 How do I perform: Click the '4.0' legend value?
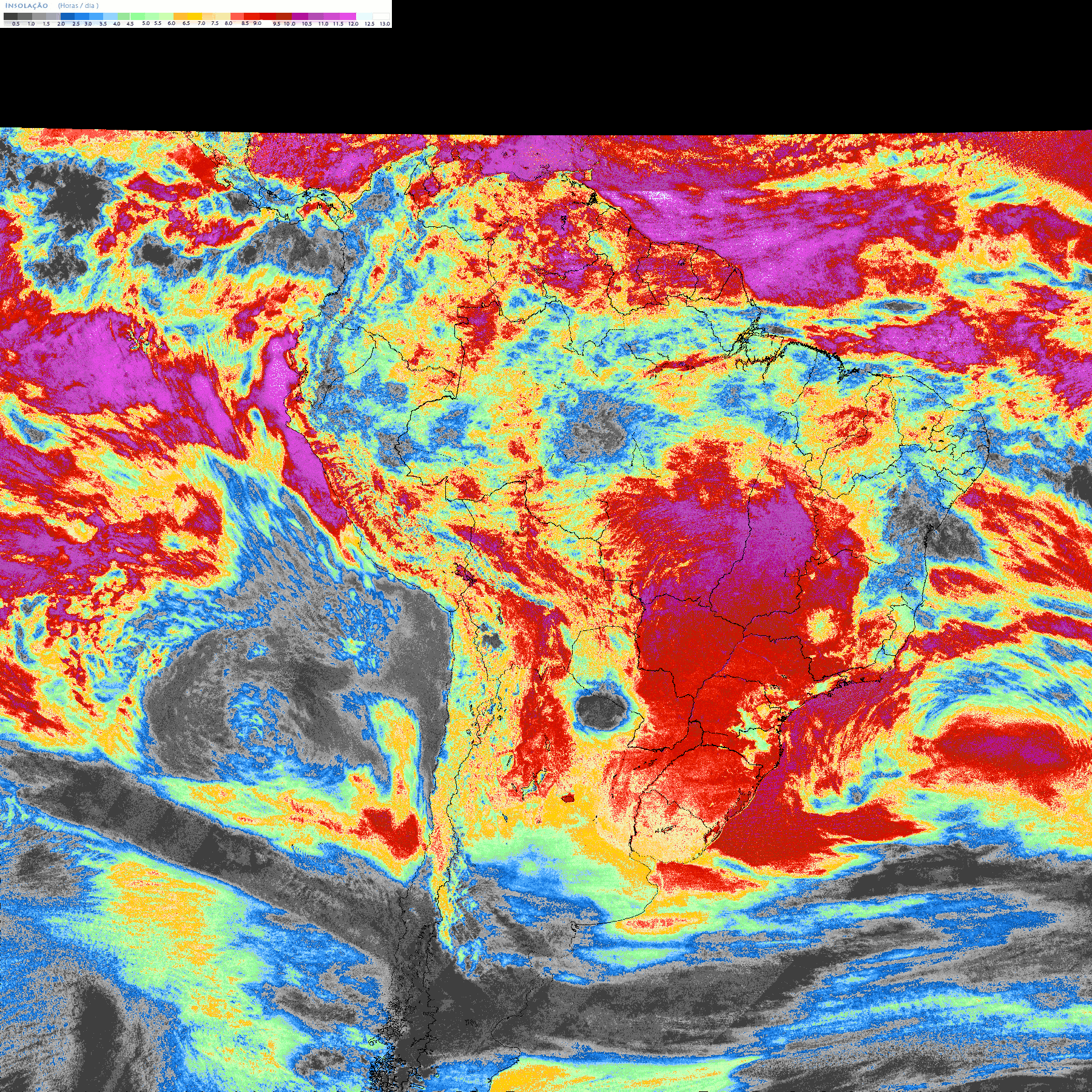point(116,24)
